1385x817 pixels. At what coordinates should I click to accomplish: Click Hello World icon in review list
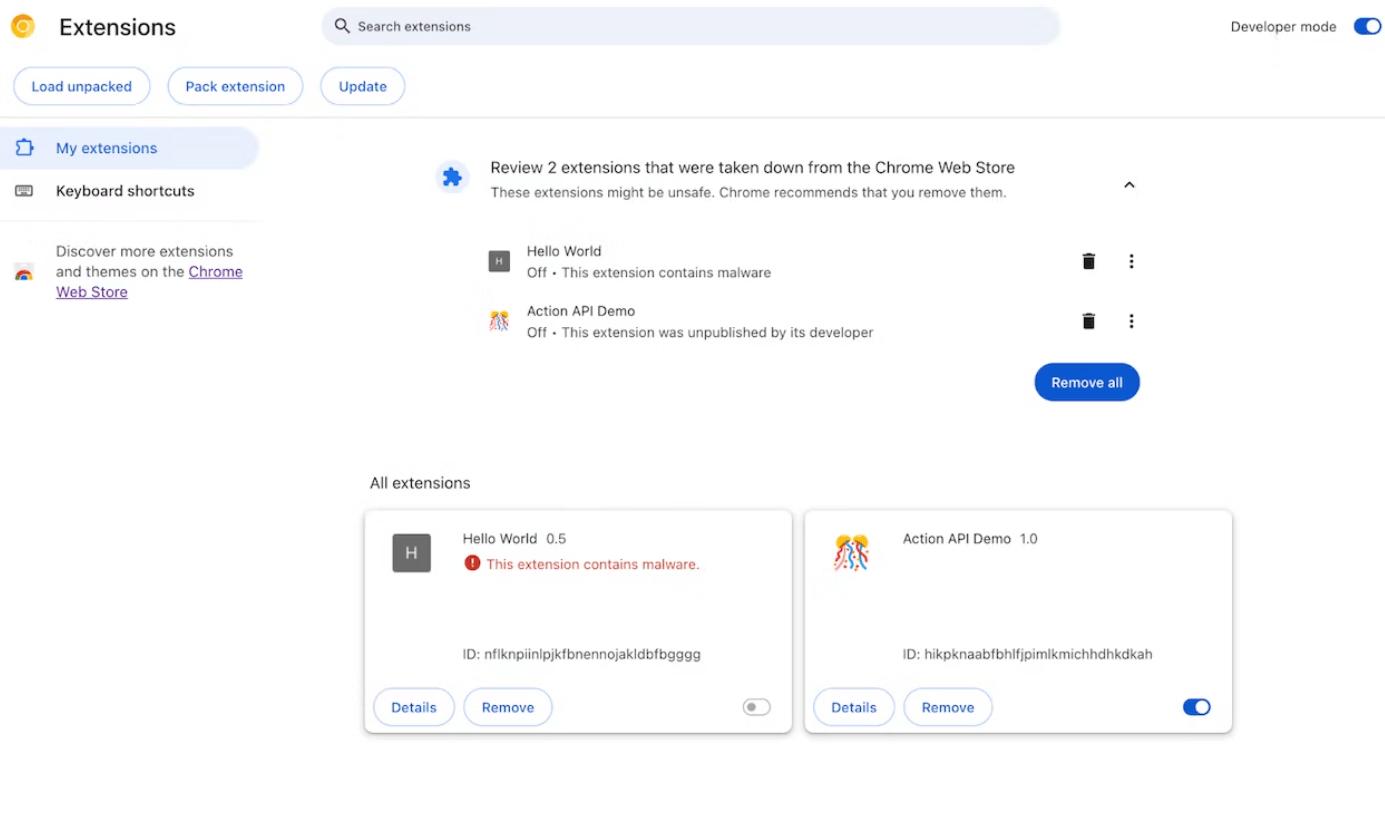tap(499, 261)
